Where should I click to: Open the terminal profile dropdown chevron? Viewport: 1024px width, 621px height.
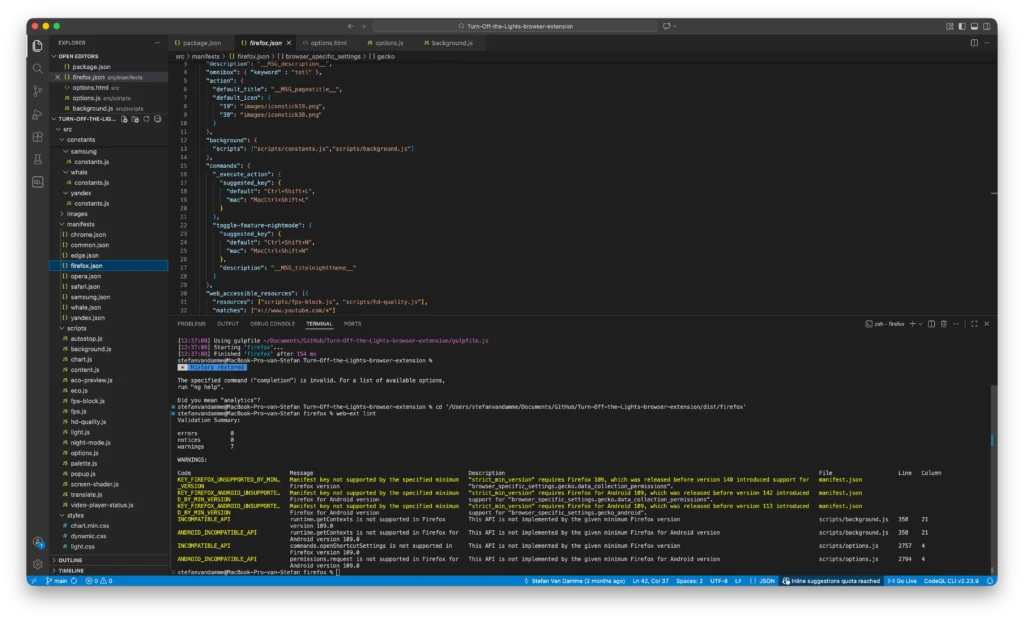coord(920,323)
